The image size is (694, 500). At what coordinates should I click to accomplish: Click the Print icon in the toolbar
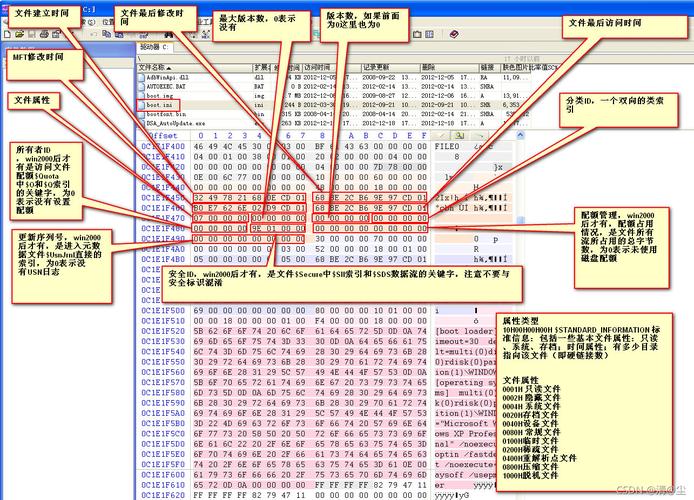[44, 34]
